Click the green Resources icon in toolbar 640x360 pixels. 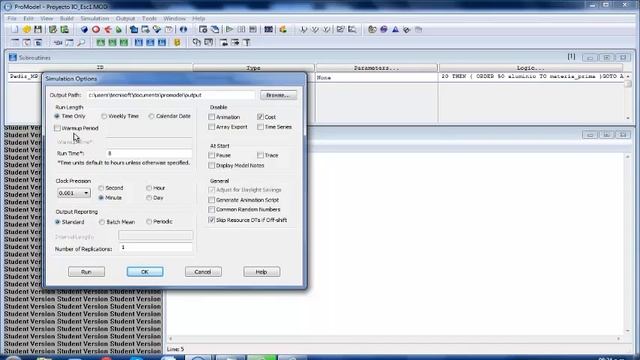[119, 29]
